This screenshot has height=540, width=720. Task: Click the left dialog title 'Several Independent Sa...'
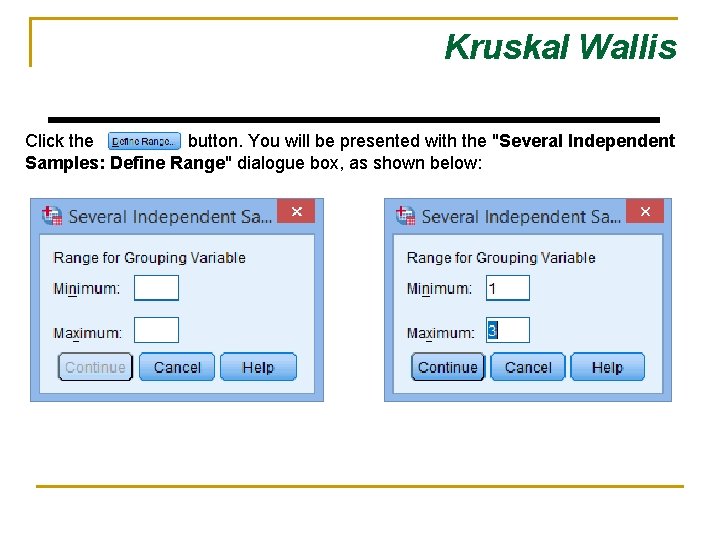(170, 216)
